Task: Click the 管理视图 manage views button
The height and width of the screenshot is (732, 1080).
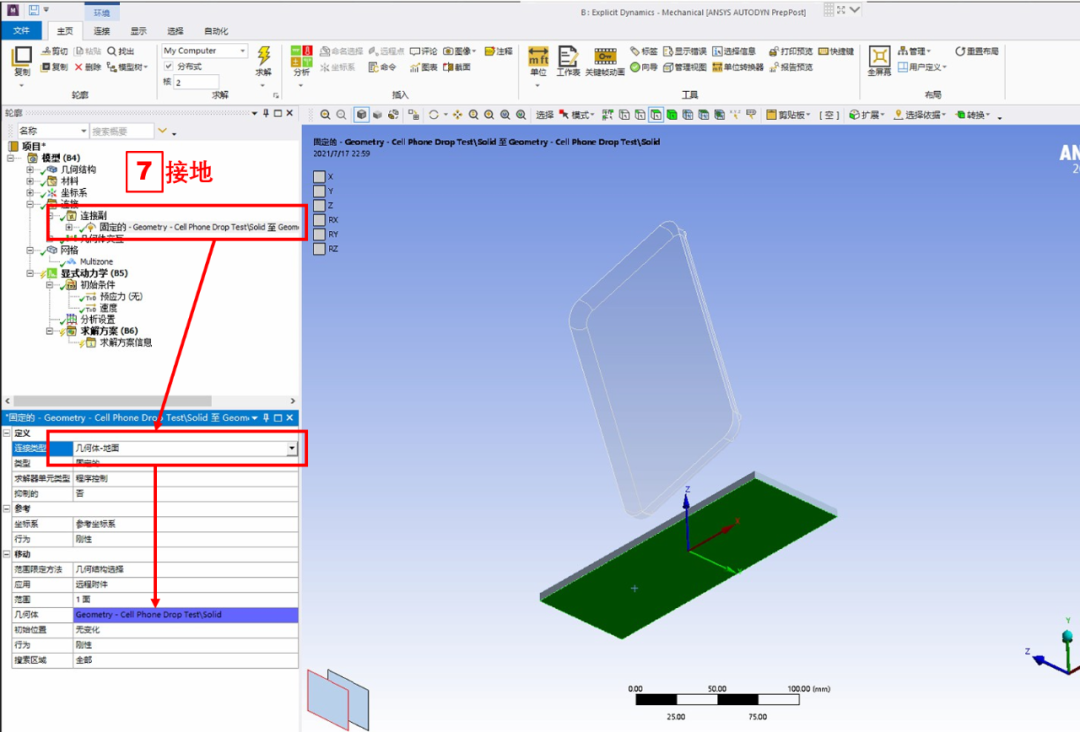Action: 685,67
